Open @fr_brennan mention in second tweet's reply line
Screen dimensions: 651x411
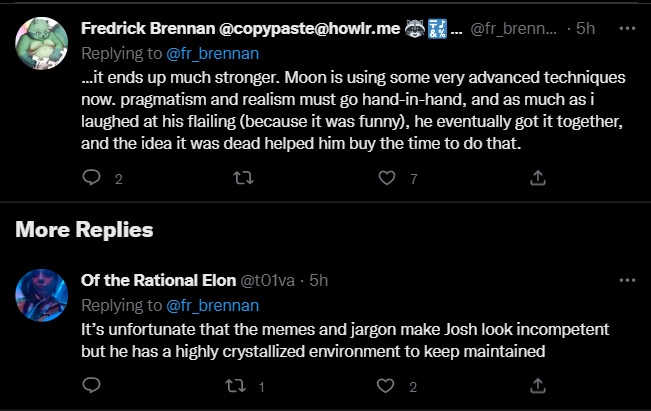212,304
